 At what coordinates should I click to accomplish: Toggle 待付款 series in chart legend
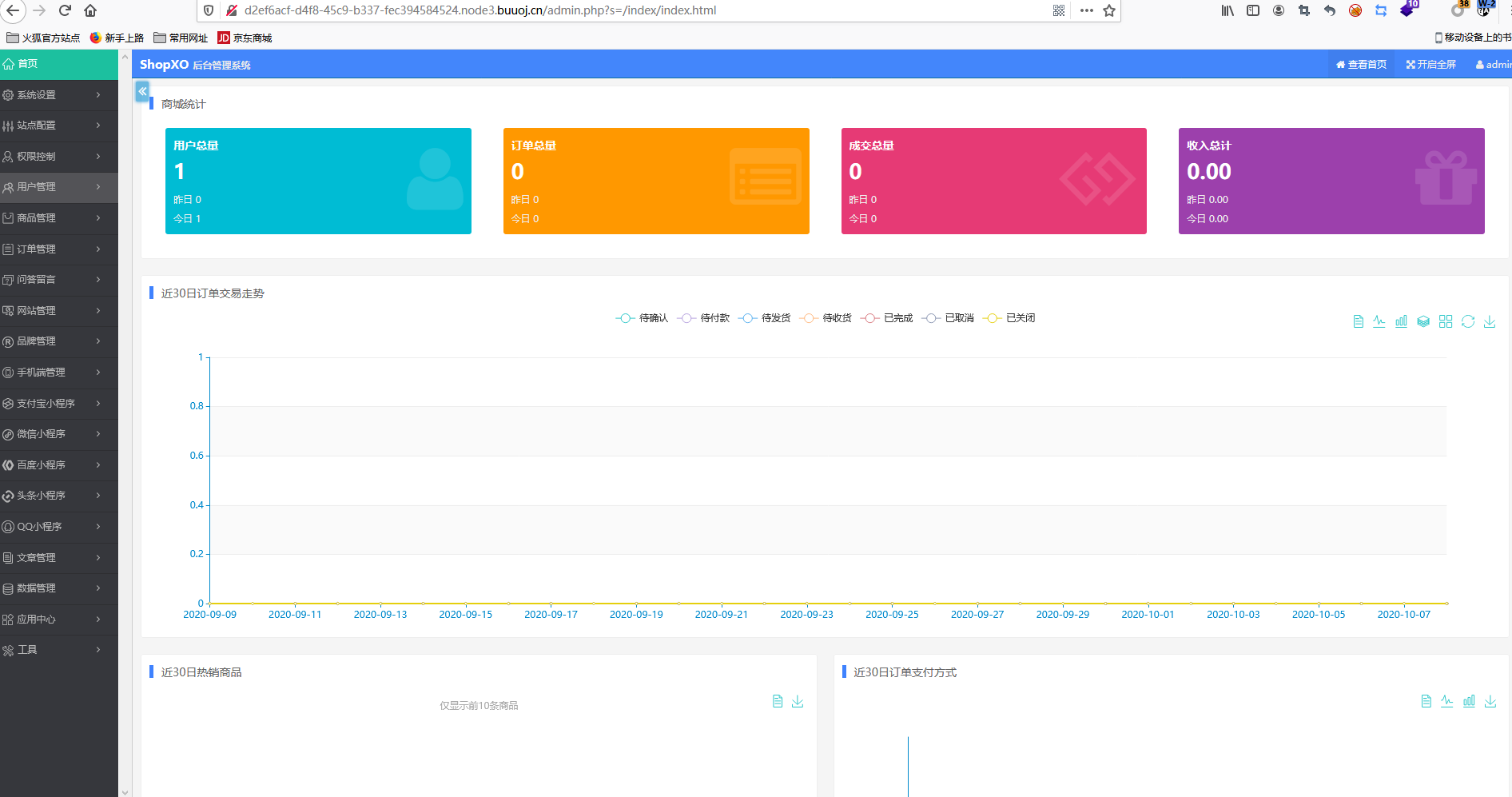click(703, 318)
